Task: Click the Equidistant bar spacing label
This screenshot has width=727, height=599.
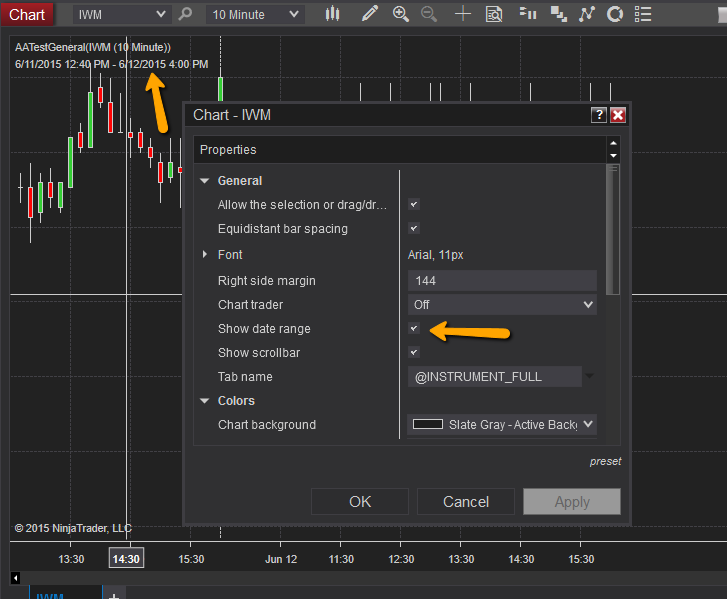Action: [x=282, y=229]
